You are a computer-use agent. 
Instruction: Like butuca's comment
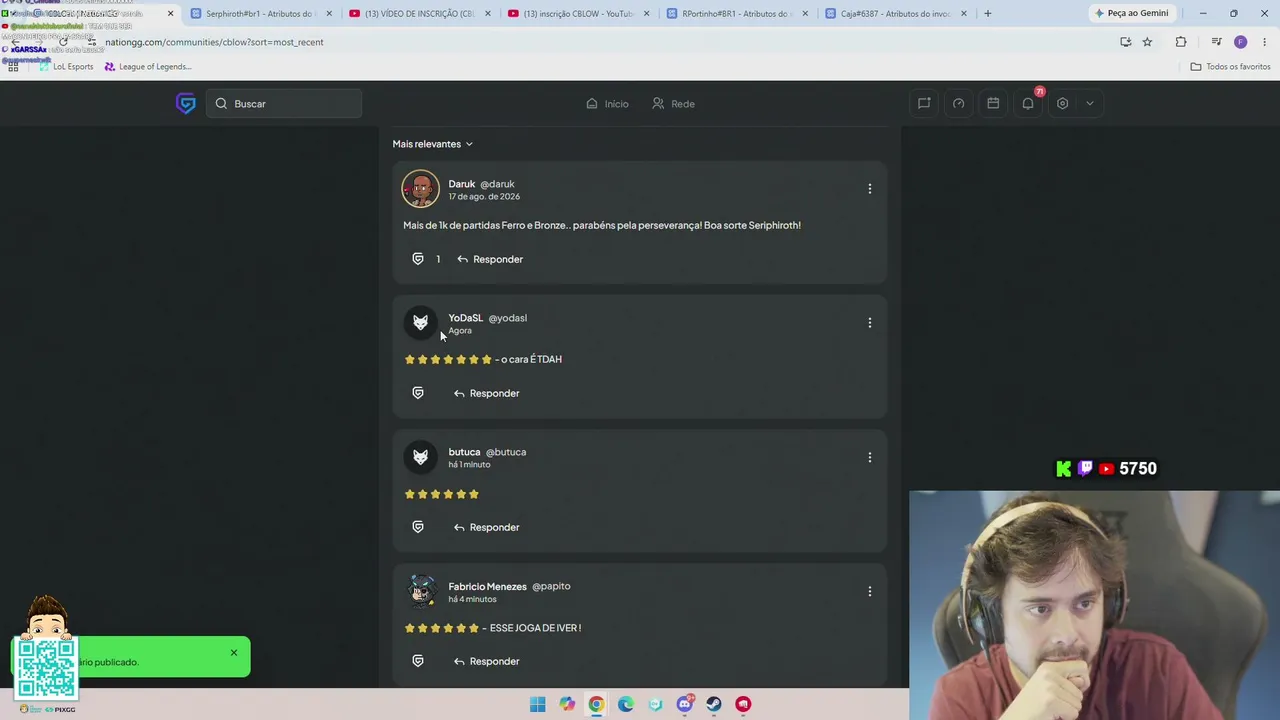[418, 527]
